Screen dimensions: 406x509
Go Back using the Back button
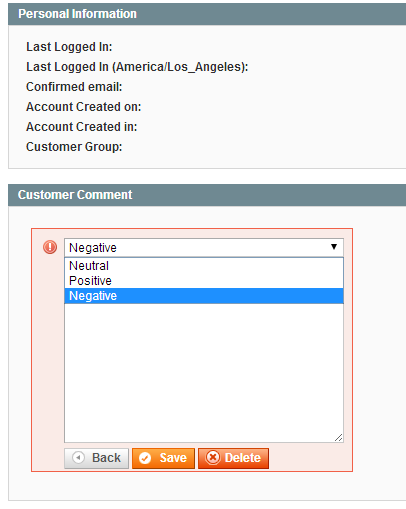point(96,458)
